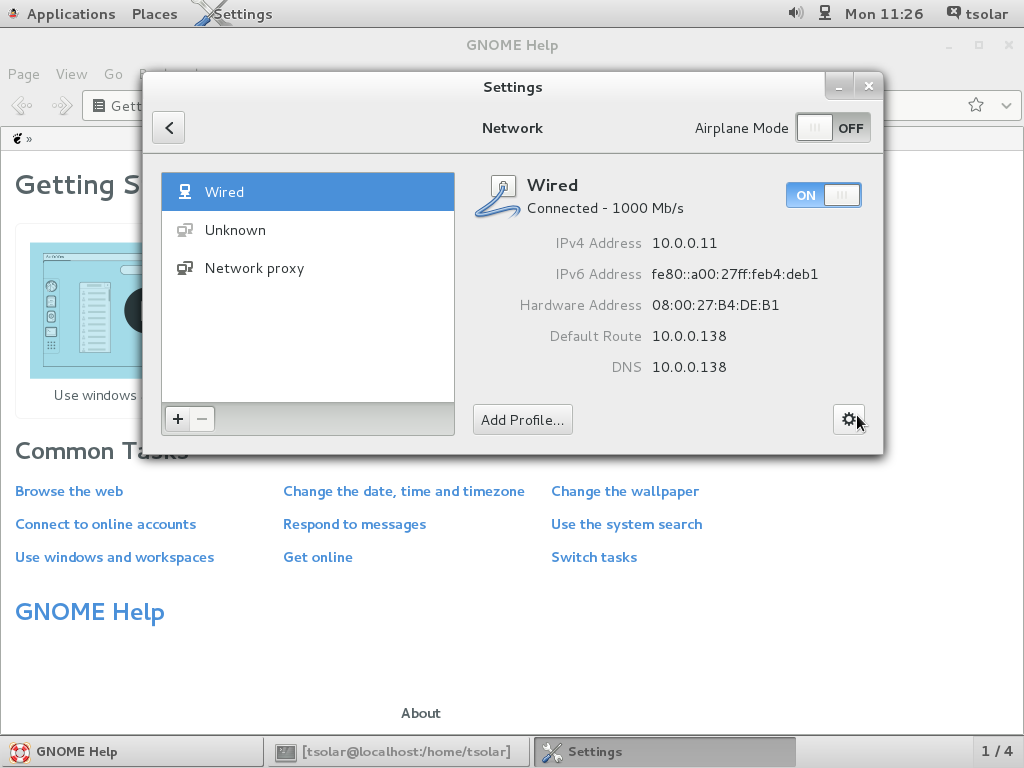Viewport: 1024px width, 768px height.
Task: Open the Page menu in GNOME Help
Action: coord(24,74)
